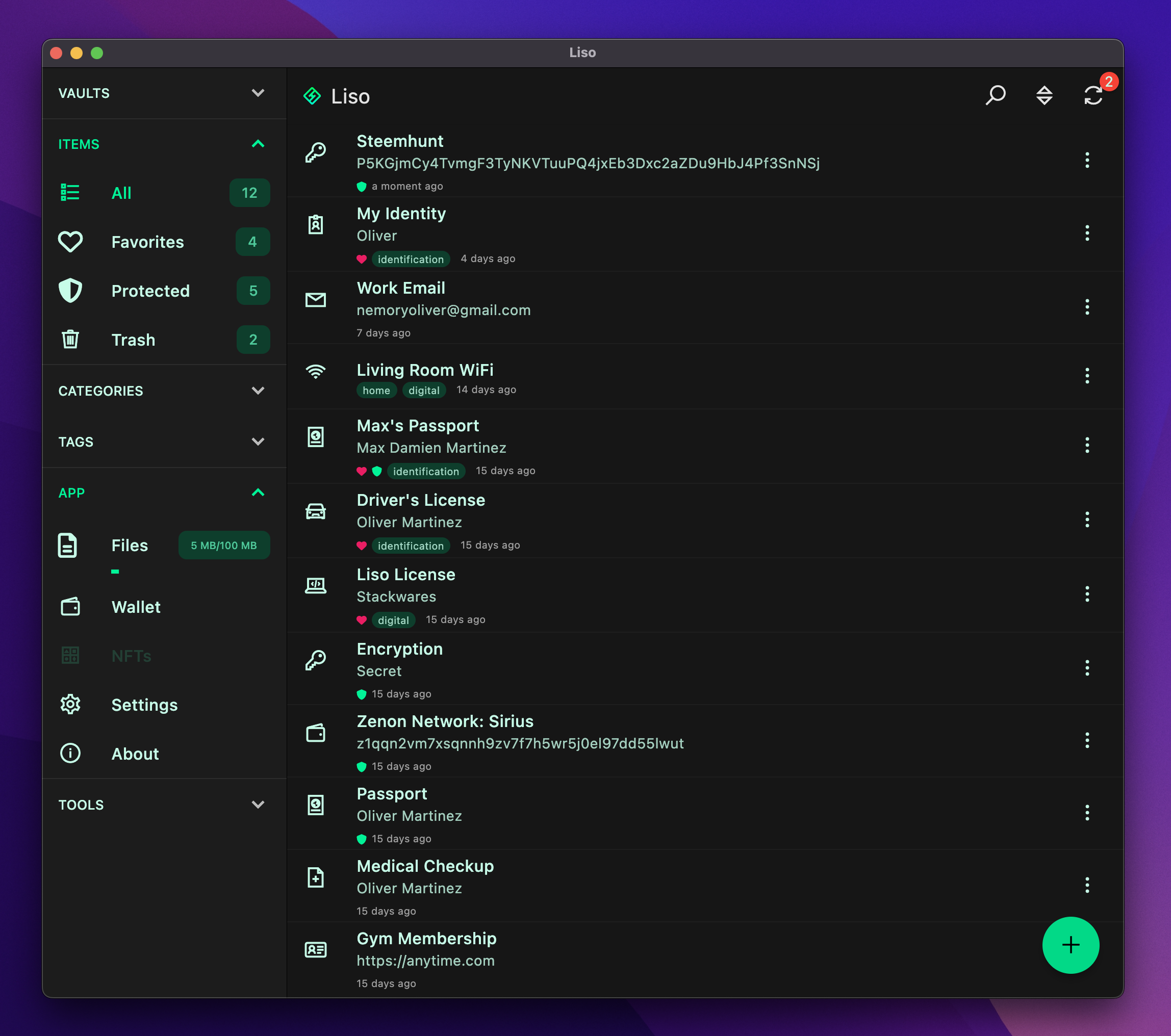
Task: Click the About info icon
Action: (70, 753)
